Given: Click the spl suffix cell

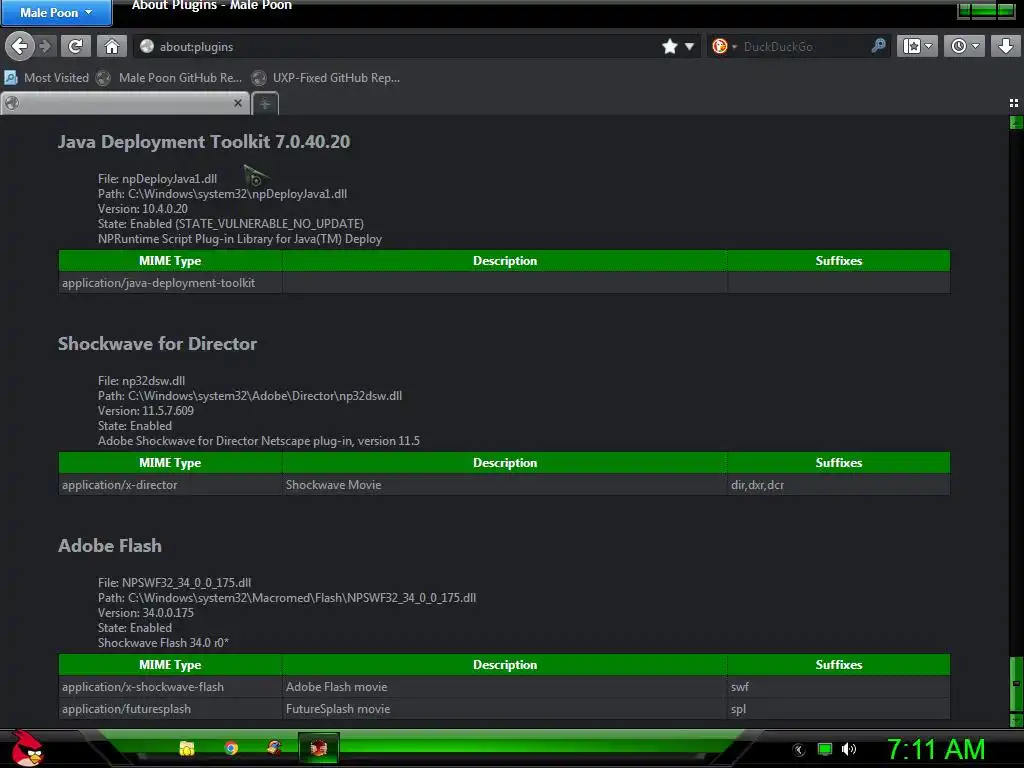Looking at the screenshot, I should pos(839,709).
